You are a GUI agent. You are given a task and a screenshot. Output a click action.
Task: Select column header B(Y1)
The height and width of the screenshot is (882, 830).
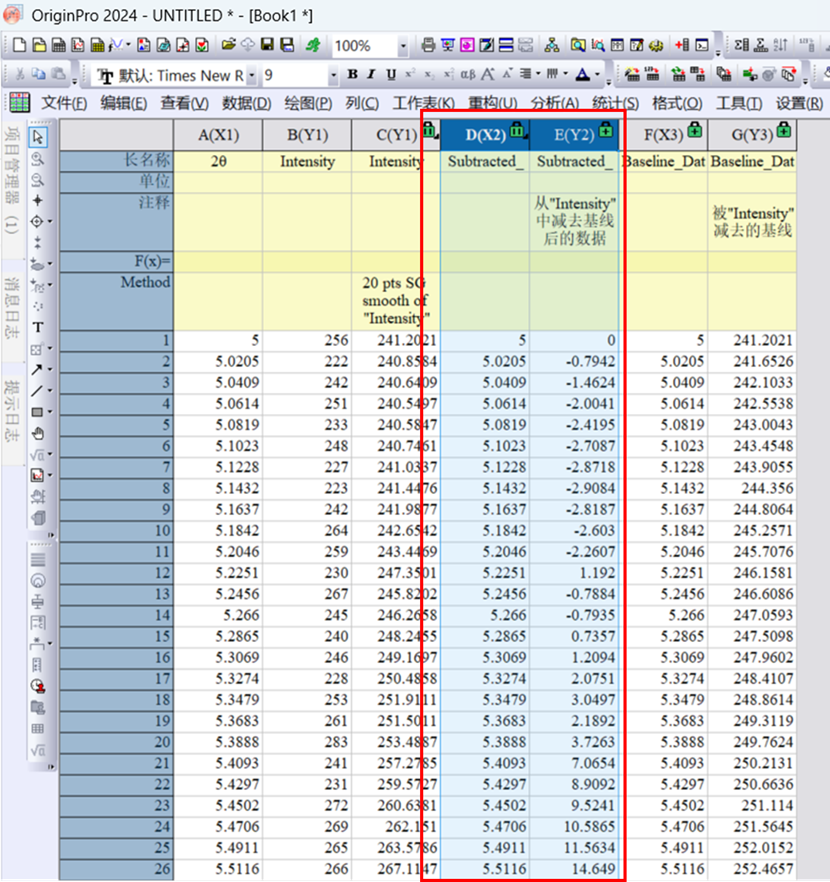click(x=307, y=135)
